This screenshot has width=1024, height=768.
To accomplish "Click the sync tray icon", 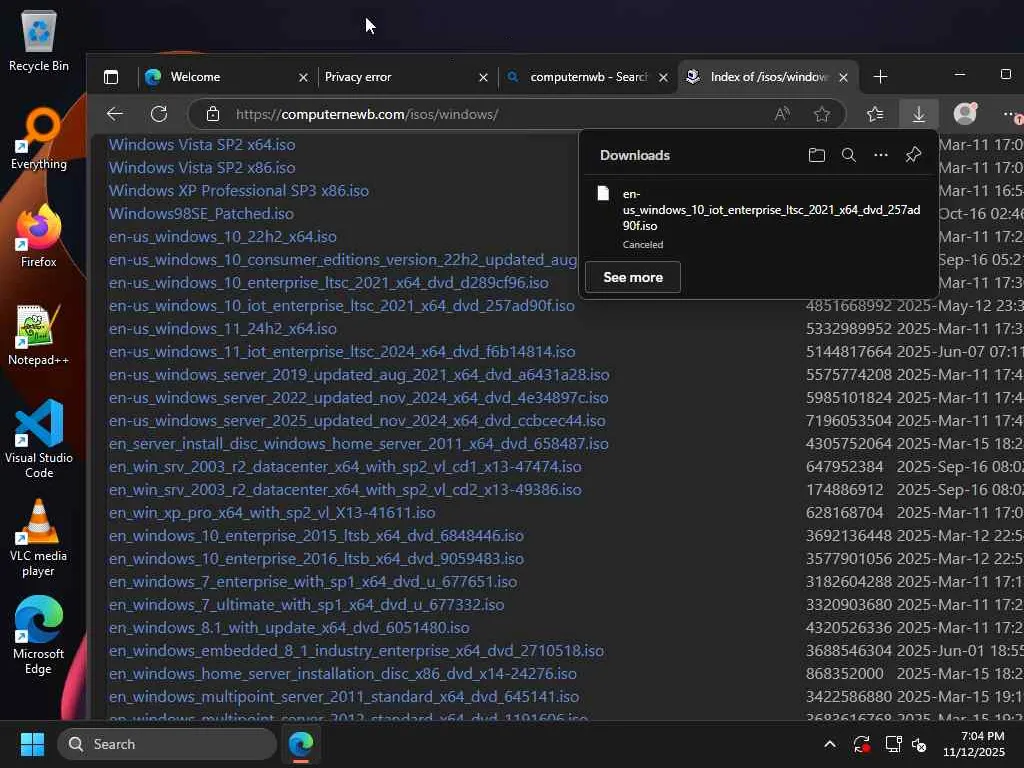I will point(861,744).
